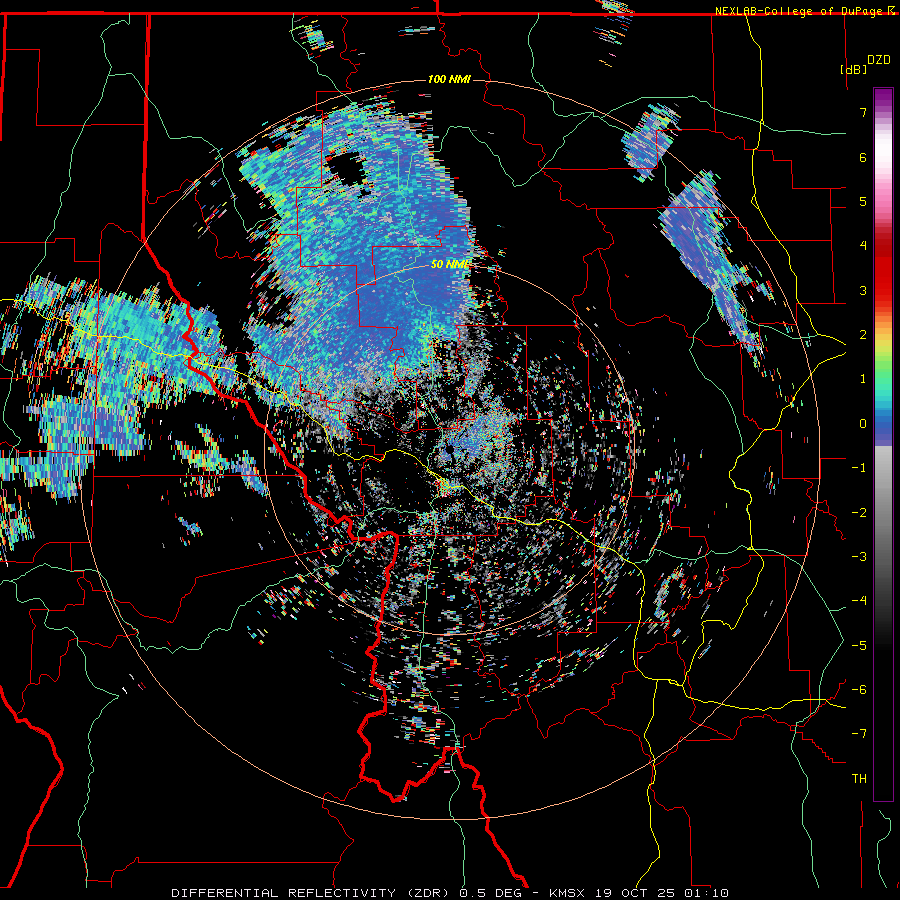The height and width of the screenshot is (900, 900).
Task: Click the 100 NMI range ring label
Action: pyautogui.click(x=449, y=79)
